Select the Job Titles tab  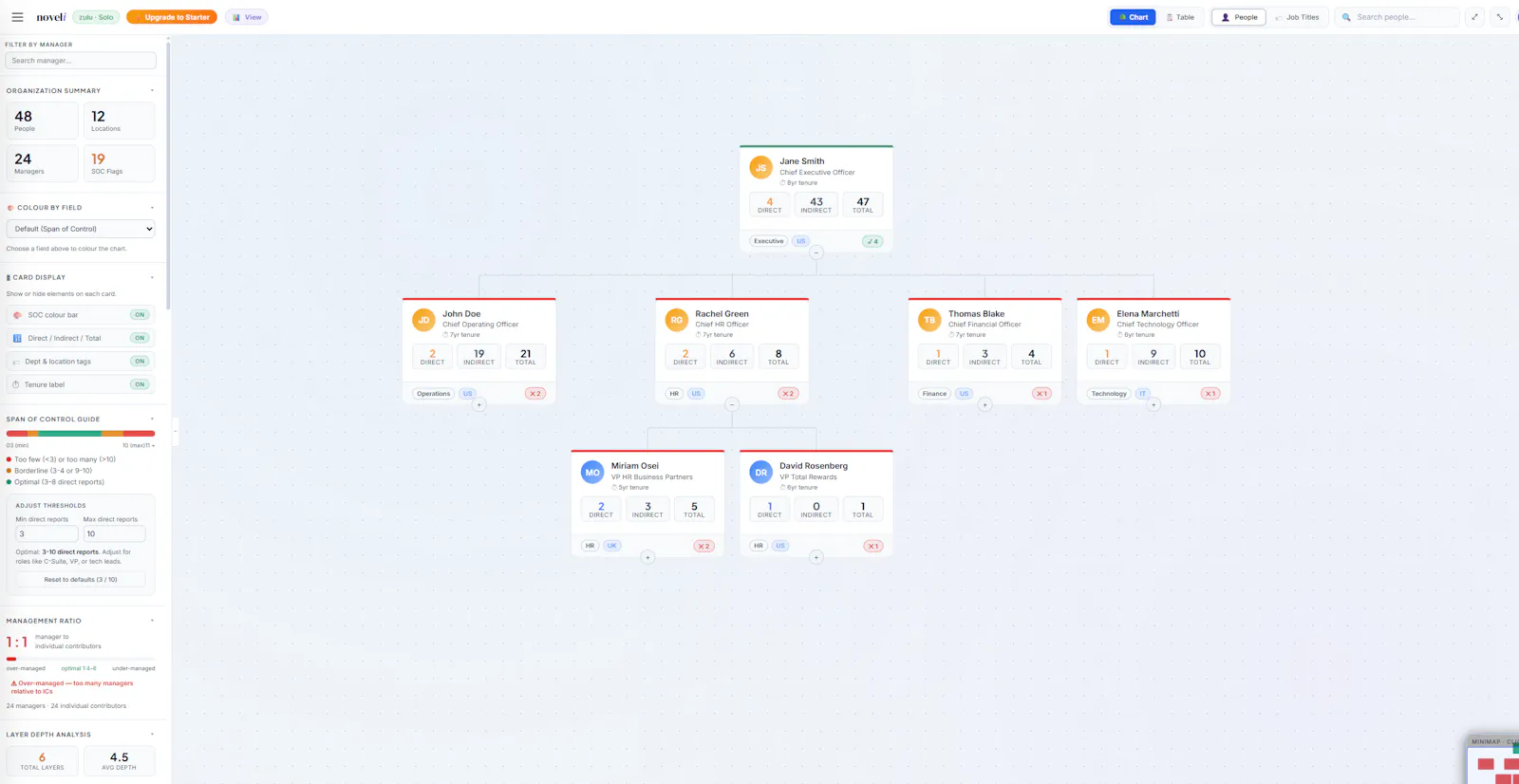[1298, 17]
